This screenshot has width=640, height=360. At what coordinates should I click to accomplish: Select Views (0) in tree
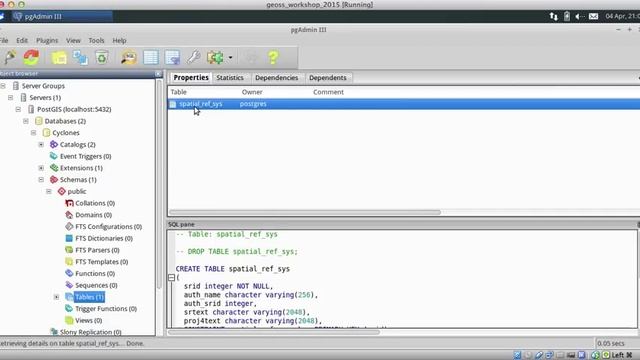[x=89, y=320]
